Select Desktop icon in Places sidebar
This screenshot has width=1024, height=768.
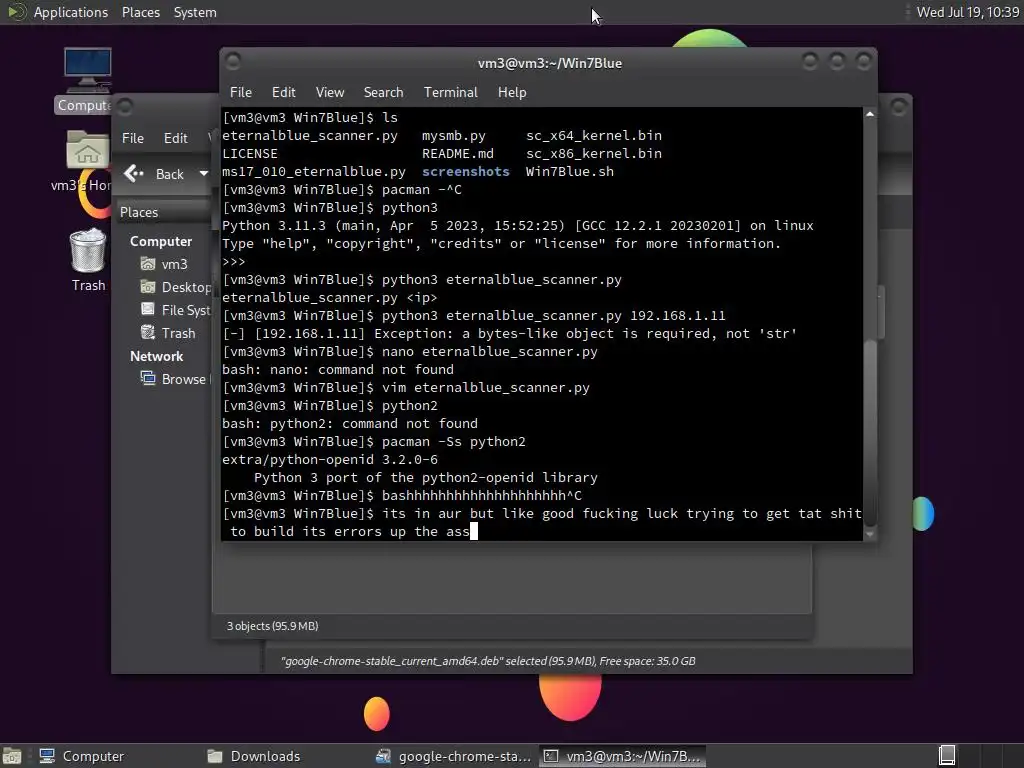148,287
